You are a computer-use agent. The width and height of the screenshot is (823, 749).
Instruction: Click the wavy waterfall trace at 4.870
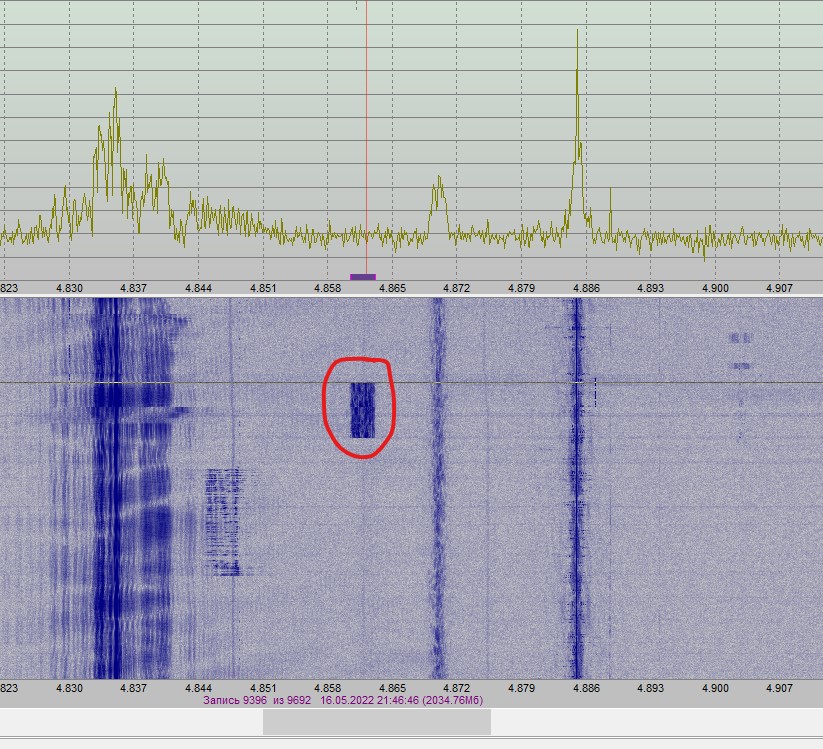click(437, 488)
